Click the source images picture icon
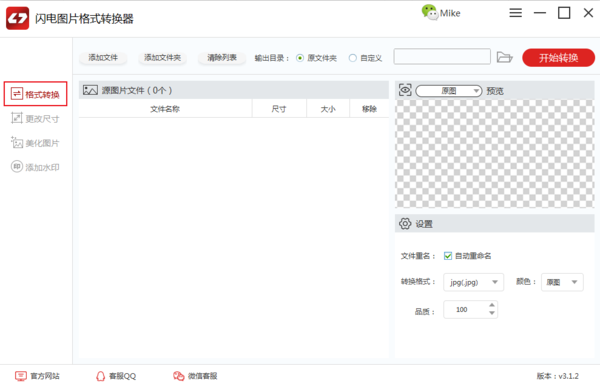Viewport: 600px width, 389px height. 90,90
